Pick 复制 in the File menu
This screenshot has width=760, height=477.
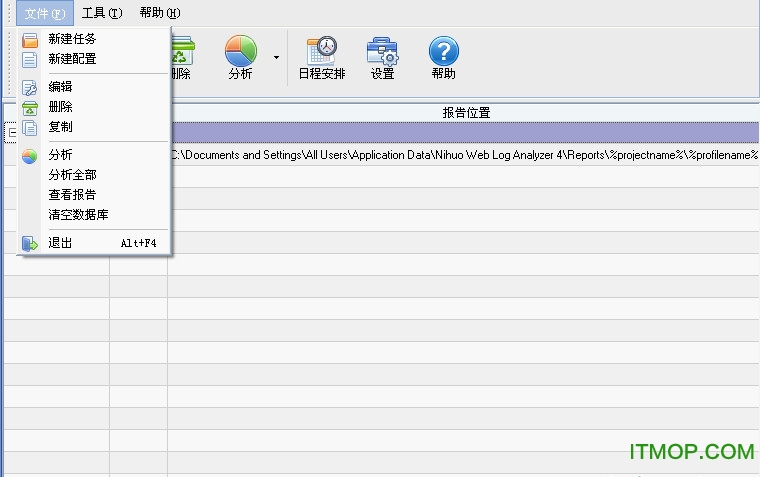coord(60,127)
